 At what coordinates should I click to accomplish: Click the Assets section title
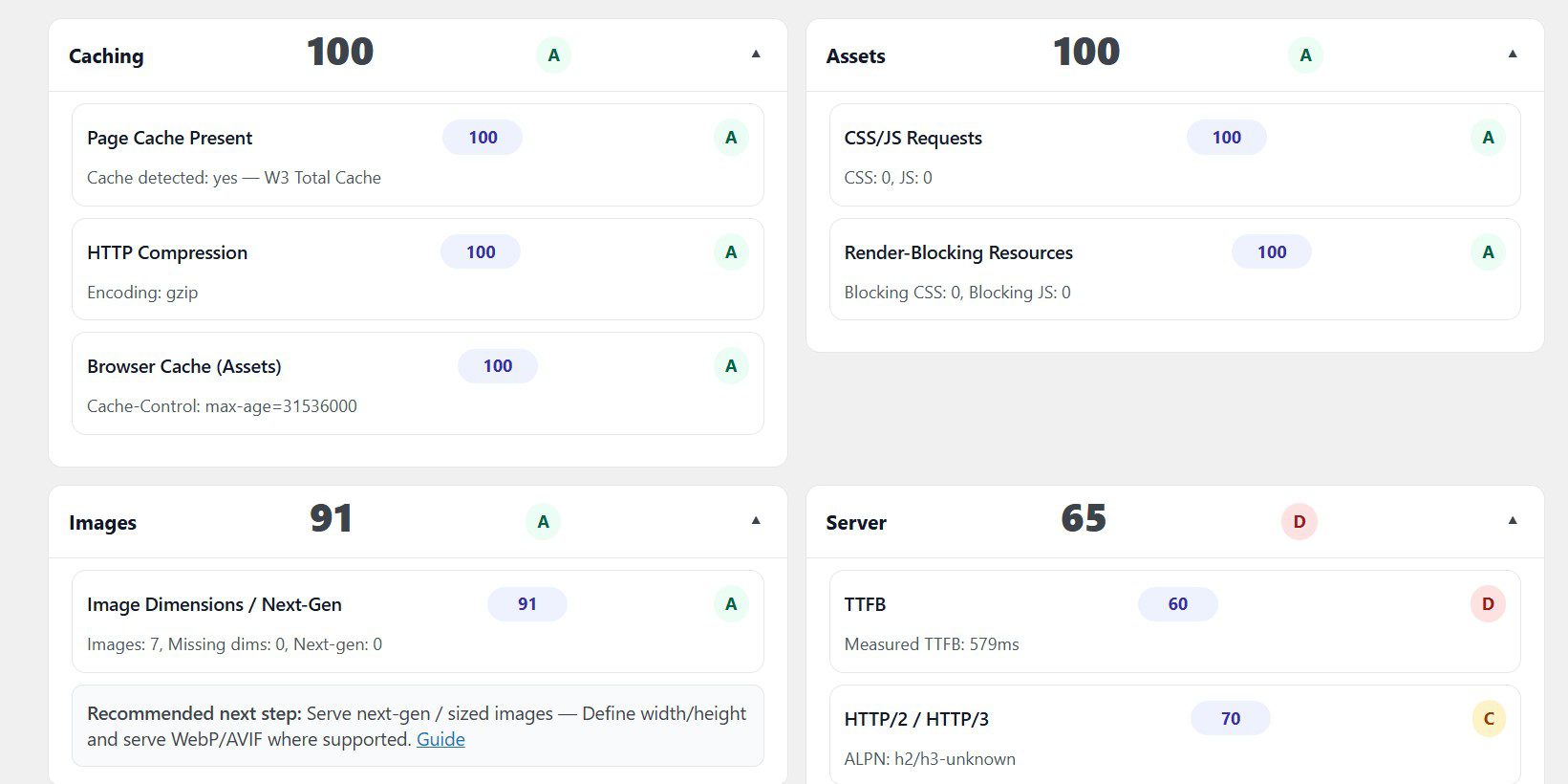click(856, 56)
